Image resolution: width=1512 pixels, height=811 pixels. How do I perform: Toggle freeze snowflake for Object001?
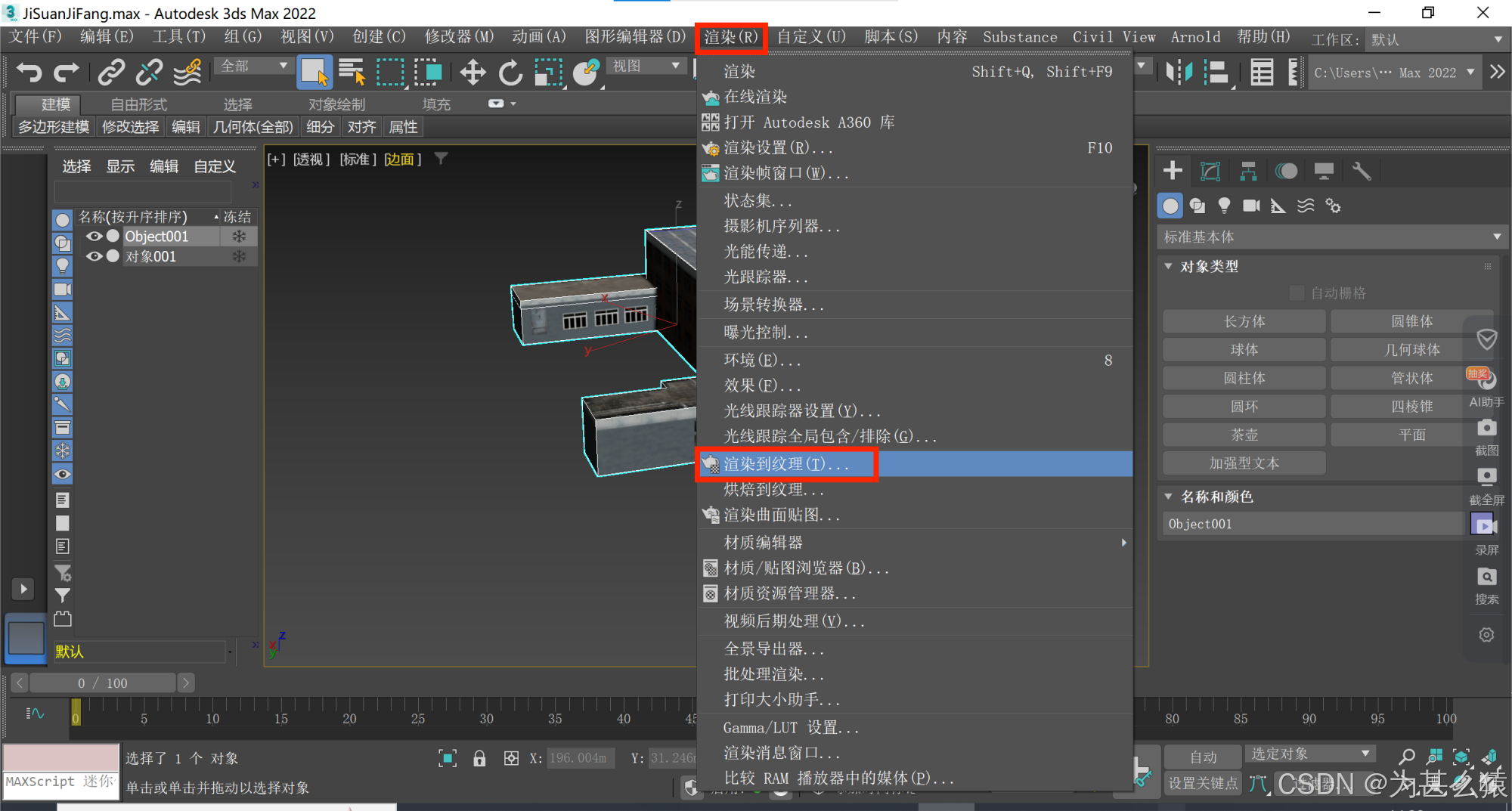239,236
